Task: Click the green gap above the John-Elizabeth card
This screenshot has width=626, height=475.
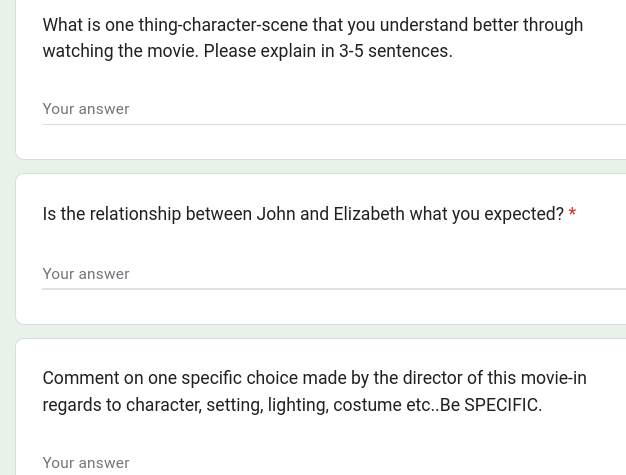Action: pos(321,166)
